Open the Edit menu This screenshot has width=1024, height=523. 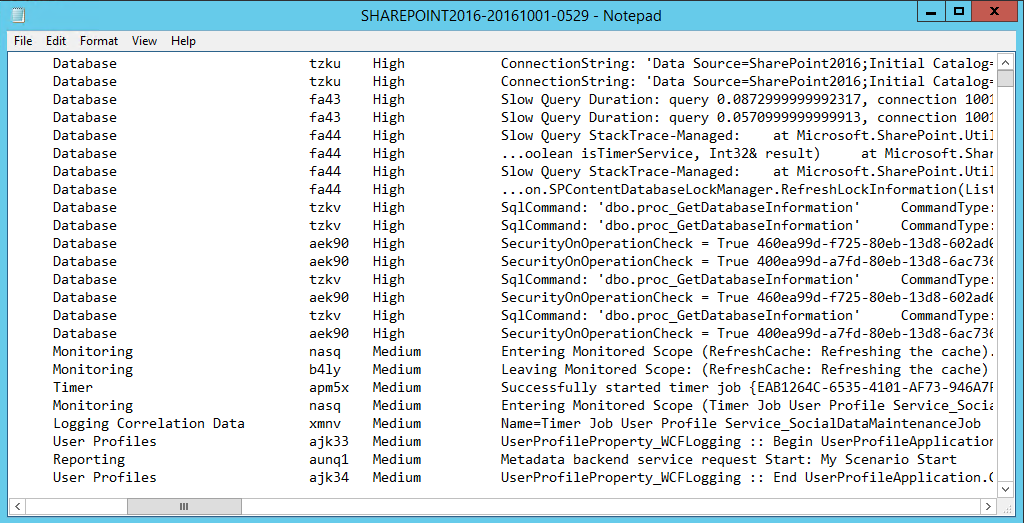click(x=56, y=40)
